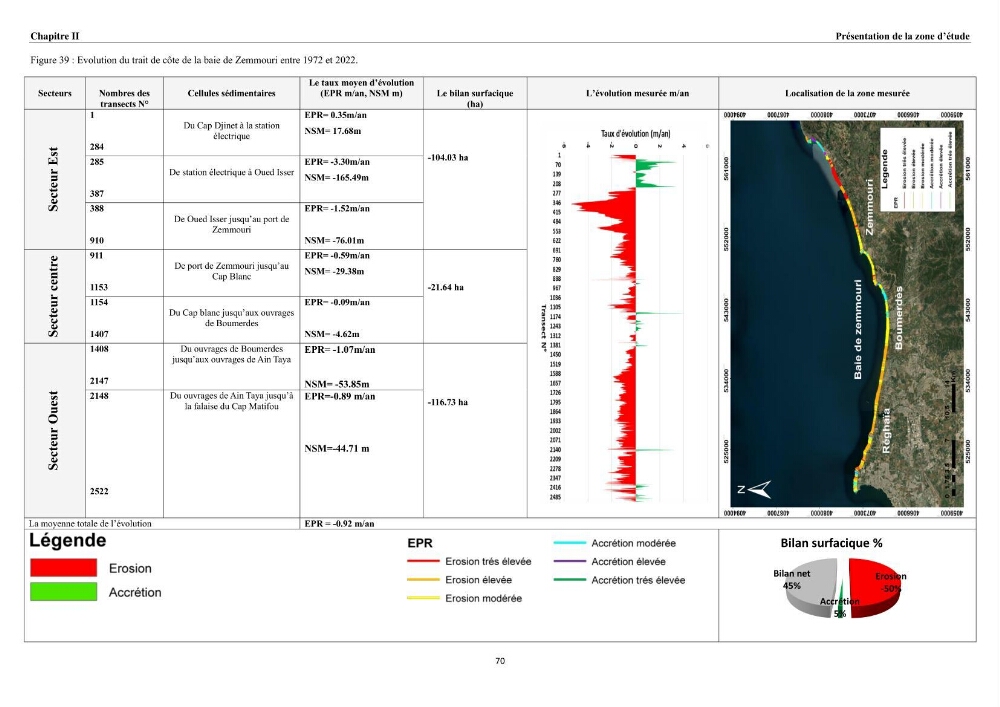Image resolution: width=1000 pixels, height=707 pixels.
Task: Click the '-104.03 ha' surface balance
Action: (x=448, y=157)
